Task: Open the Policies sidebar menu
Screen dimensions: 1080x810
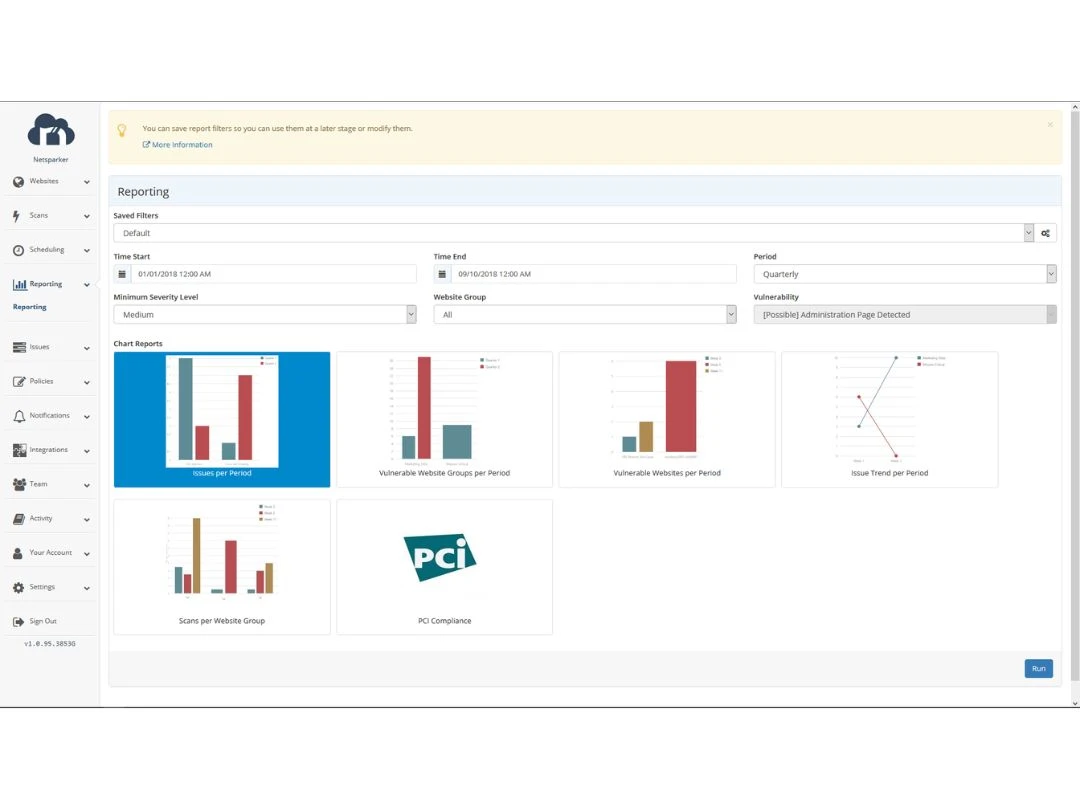Action: tap(51, 382)
